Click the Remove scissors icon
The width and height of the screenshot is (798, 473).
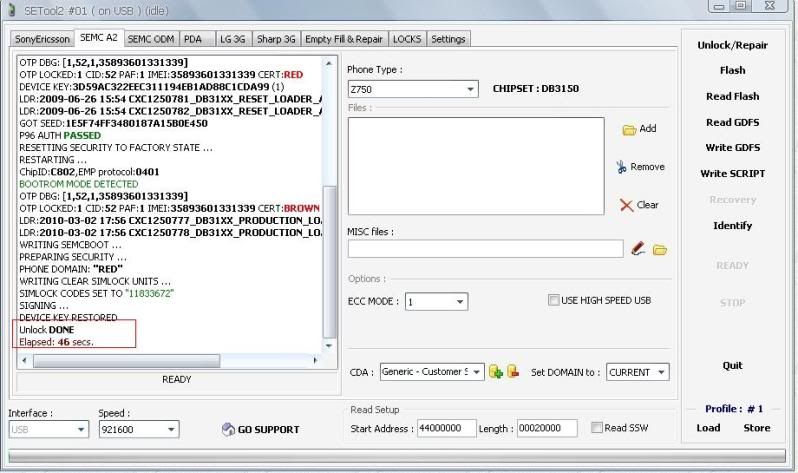point(621,167)
